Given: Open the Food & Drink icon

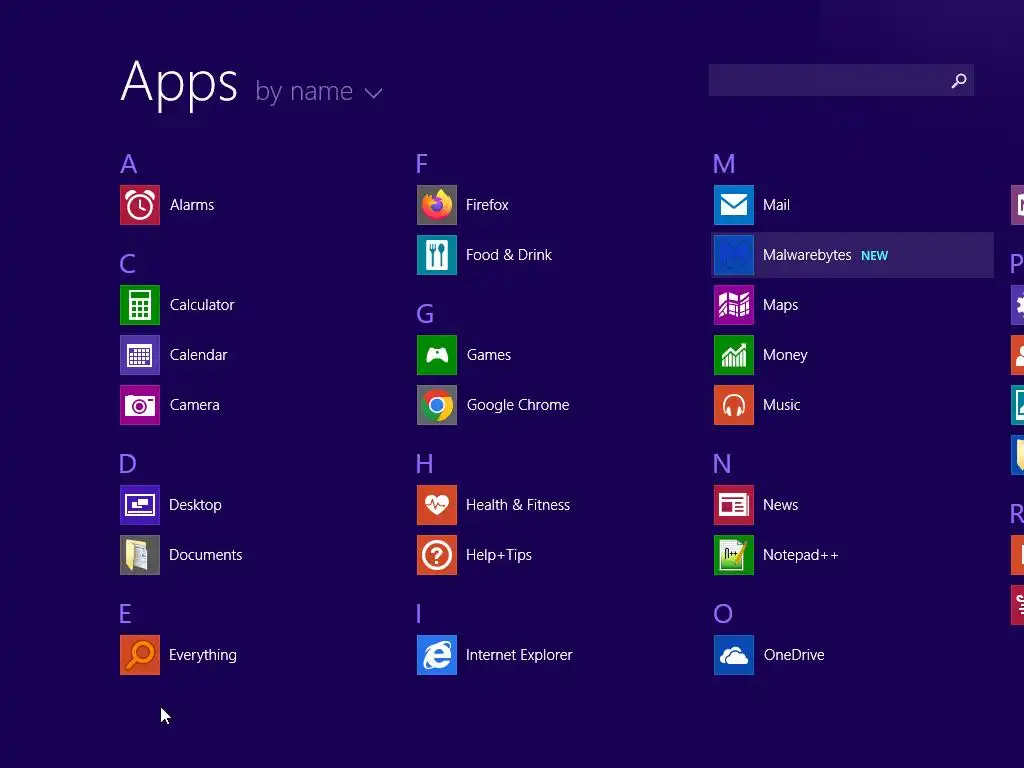Looking at the screenshot, I should pos(437,255).
